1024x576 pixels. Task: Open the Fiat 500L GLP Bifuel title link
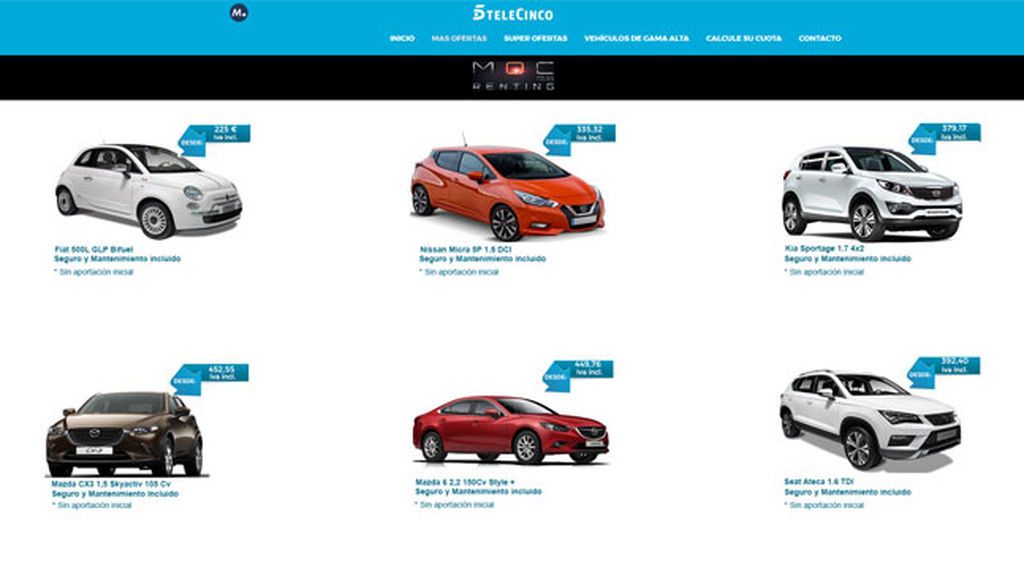(x=93, y=249)
